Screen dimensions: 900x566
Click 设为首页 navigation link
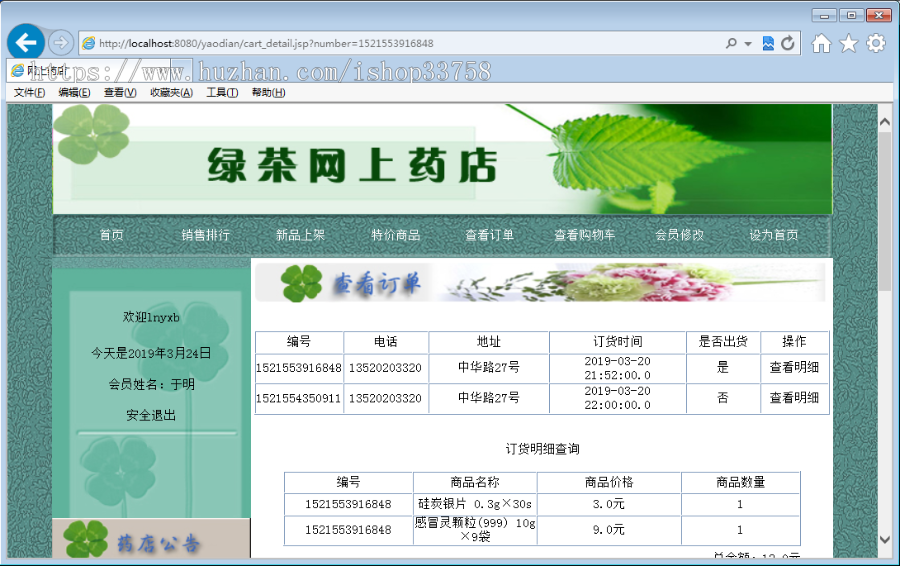[x=774, y=235]
